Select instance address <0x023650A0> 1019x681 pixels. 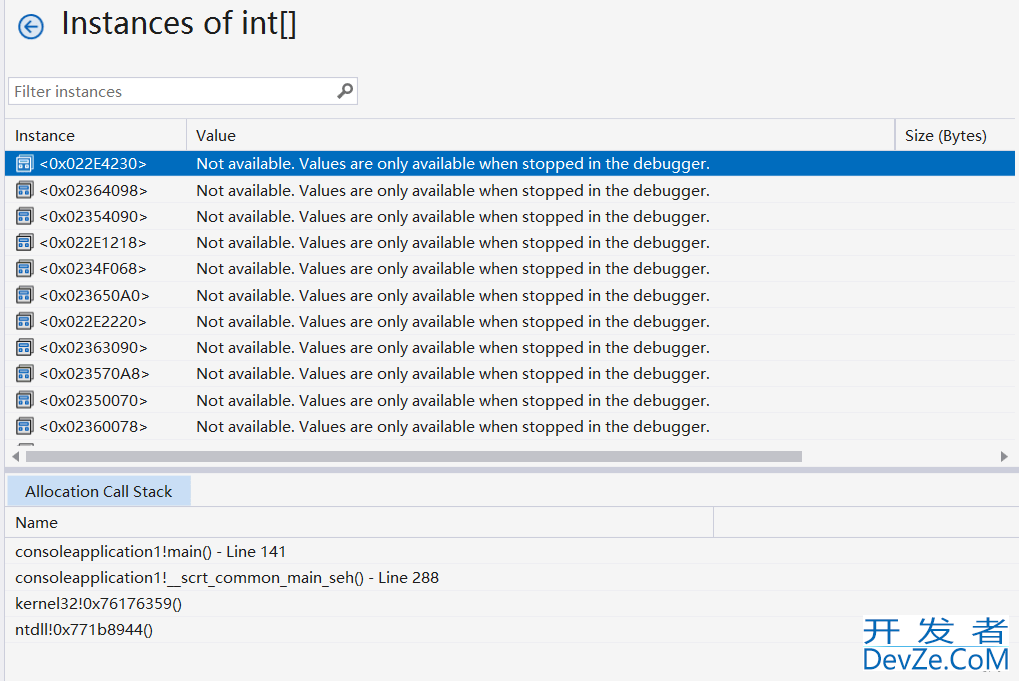tap(94, 296)
